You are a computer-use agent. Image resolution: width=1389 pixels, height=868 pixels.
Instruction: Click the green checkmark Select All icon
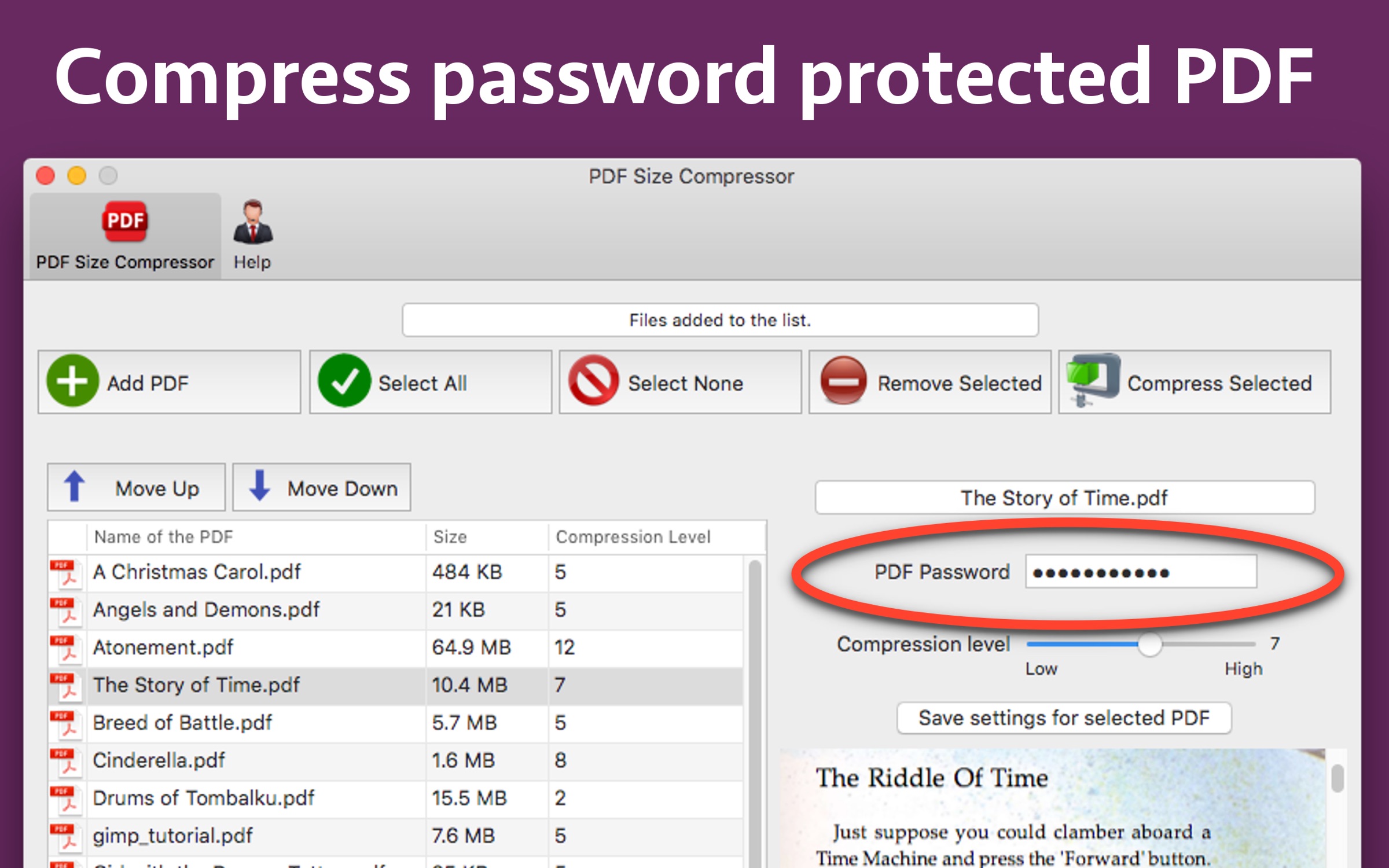[344, 381]
